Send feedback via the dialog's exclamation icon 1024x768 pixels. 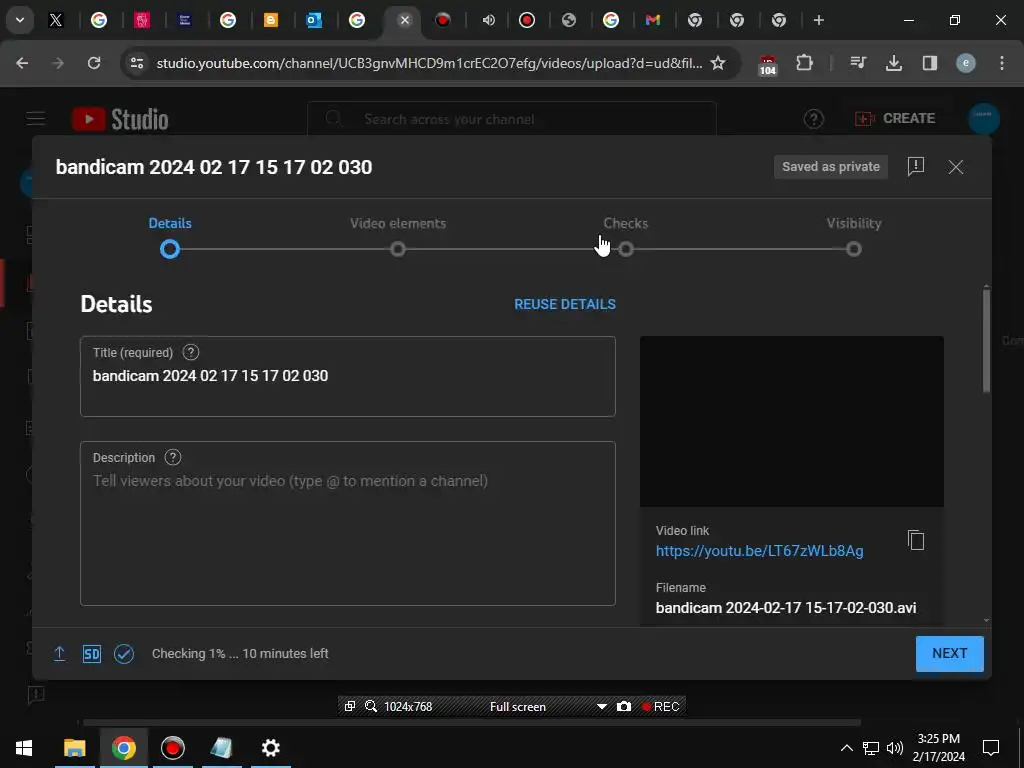pos(916,167)
